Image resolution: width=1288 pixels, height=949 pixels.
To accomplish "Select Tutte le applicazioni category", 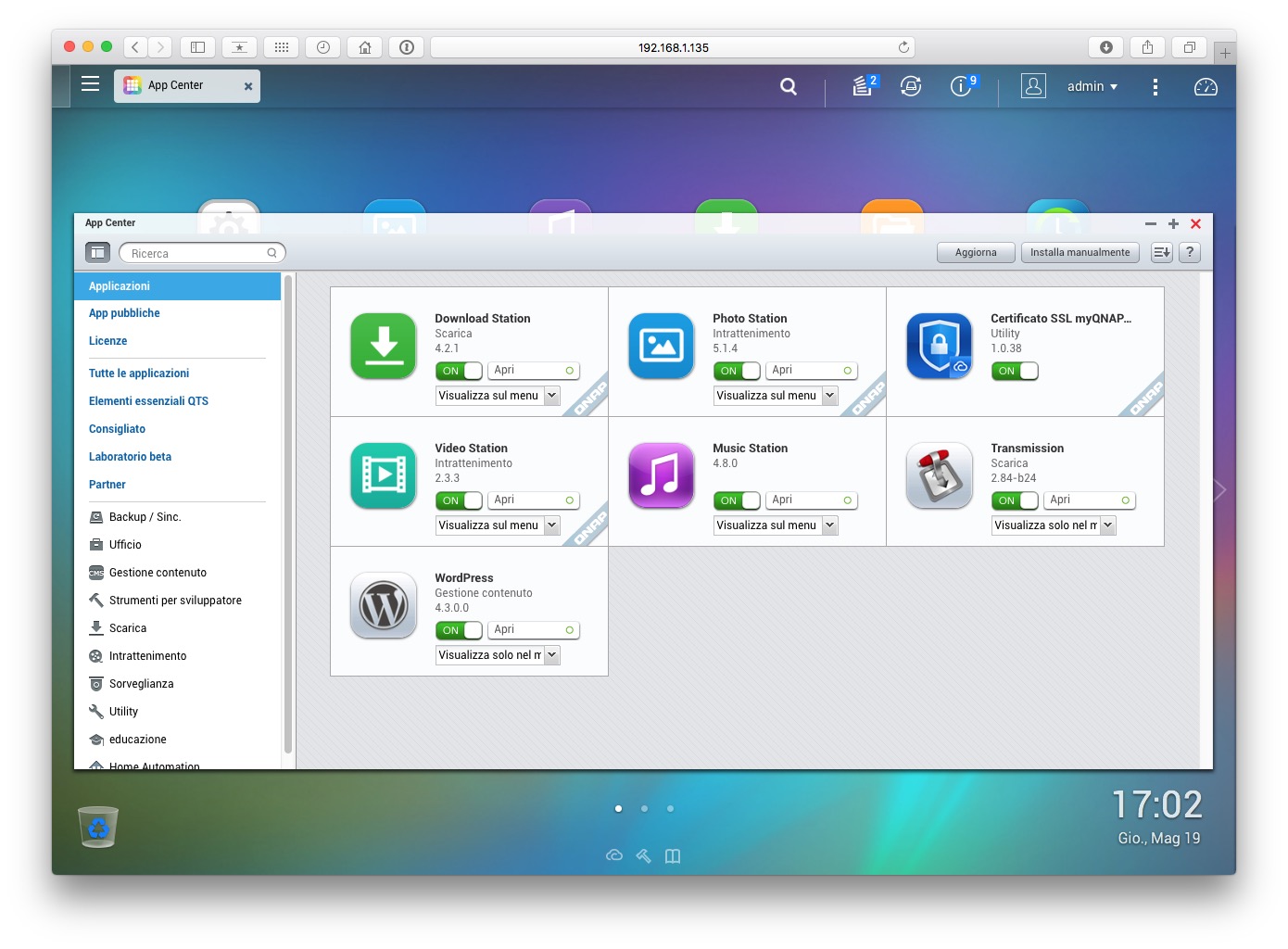I will click(139, 373).
